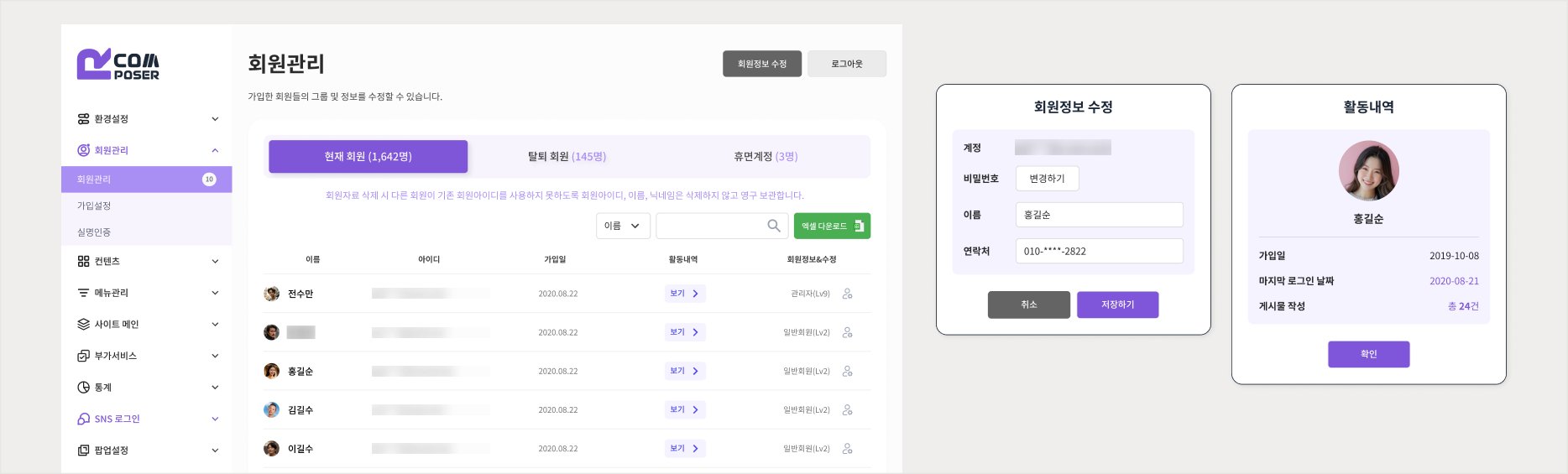Click 보기 for 김길수's activity

pyautogui.click(x=685, y=410)
